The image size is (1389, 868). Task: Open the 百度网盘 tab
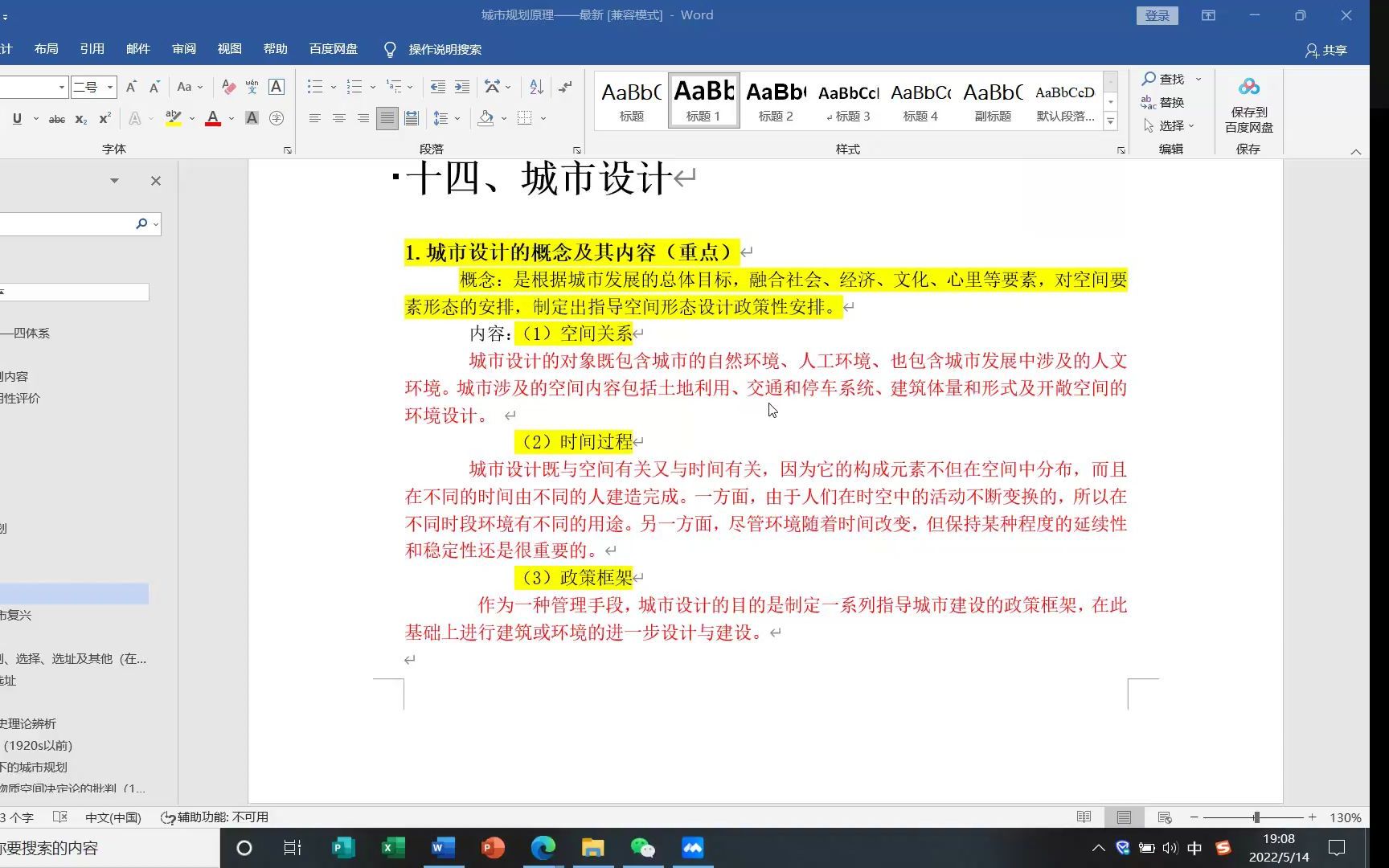334,49
